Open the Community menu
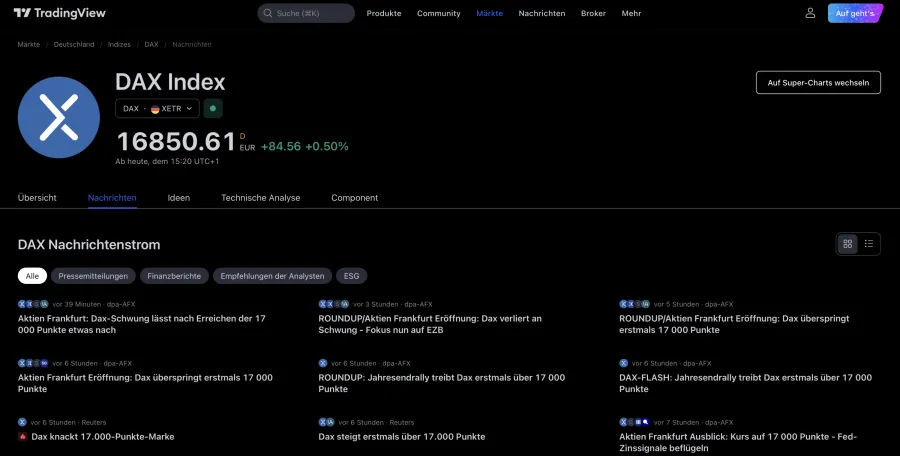This screenshot has width=900, height=456. tap(439, 13)
